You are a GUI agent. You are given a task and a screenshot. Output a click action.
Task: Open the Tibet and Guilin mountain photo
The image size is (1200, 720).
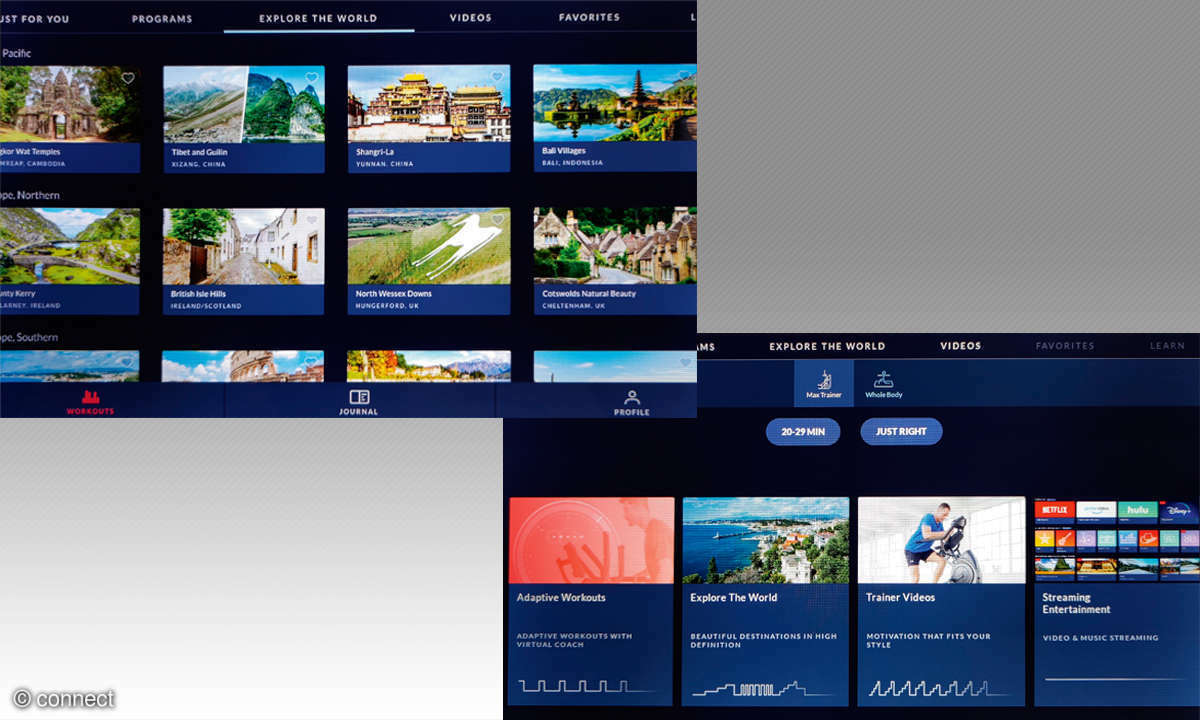pyautogui.click(x=244, y=104)
